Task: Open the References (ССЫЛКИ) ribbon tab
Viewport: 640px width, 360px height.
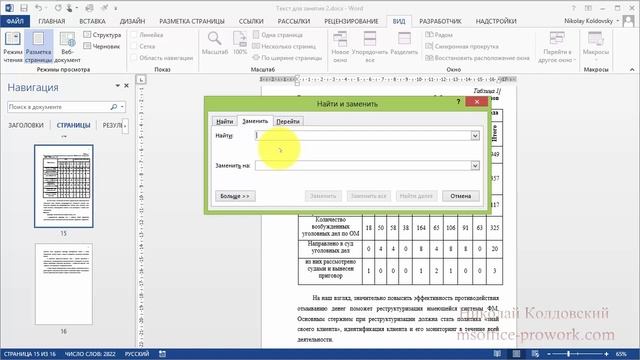Action: click(251, 21)
